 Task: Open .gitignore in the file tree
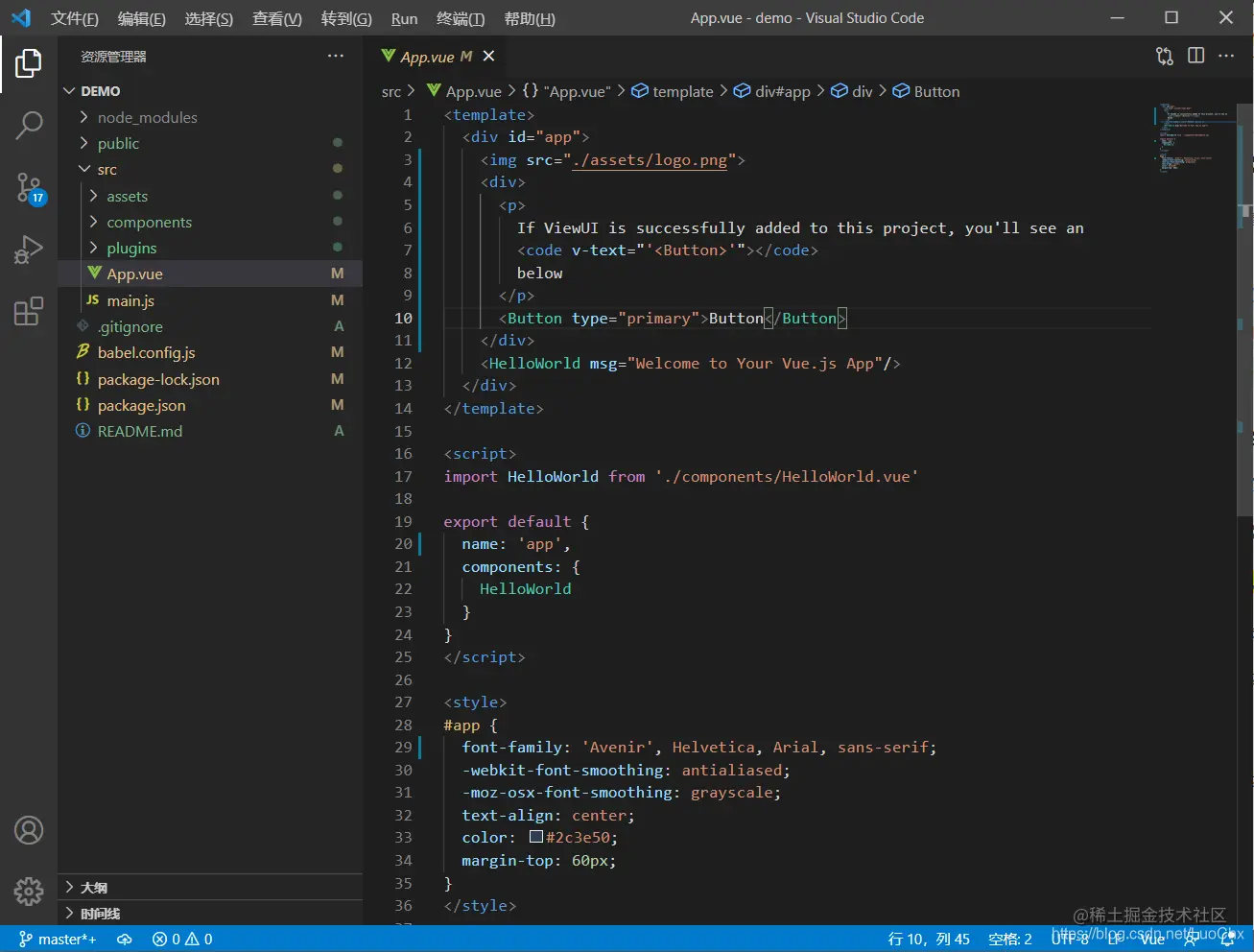tap(210, 326)
